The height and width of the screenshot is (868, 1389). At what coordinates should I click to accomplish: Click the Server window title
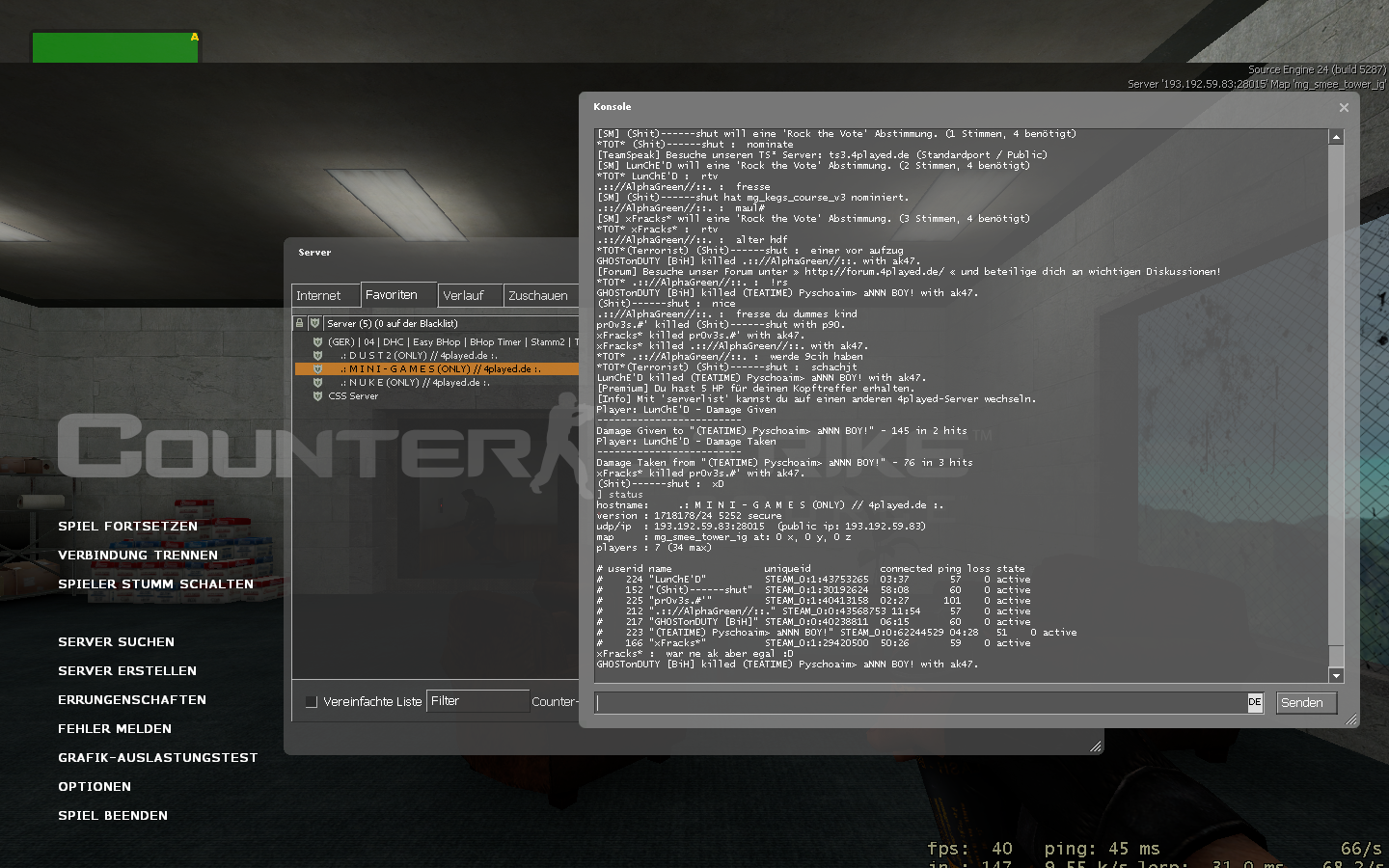coord(314,253)
